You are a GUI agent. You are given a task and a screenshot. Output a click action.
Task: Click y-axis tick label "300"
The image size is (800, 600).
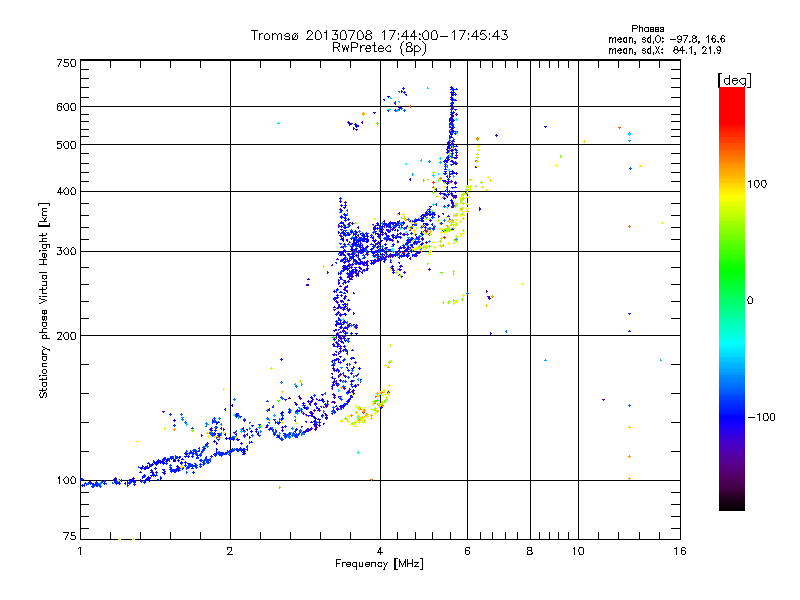66,252
